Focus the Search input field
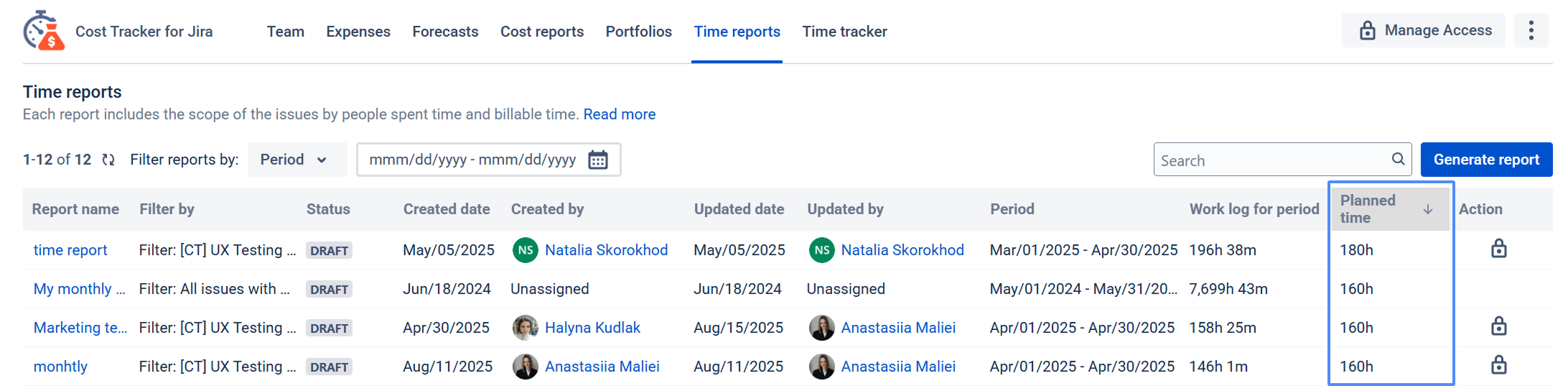The image size is (1568, 386). point(1271,160)
